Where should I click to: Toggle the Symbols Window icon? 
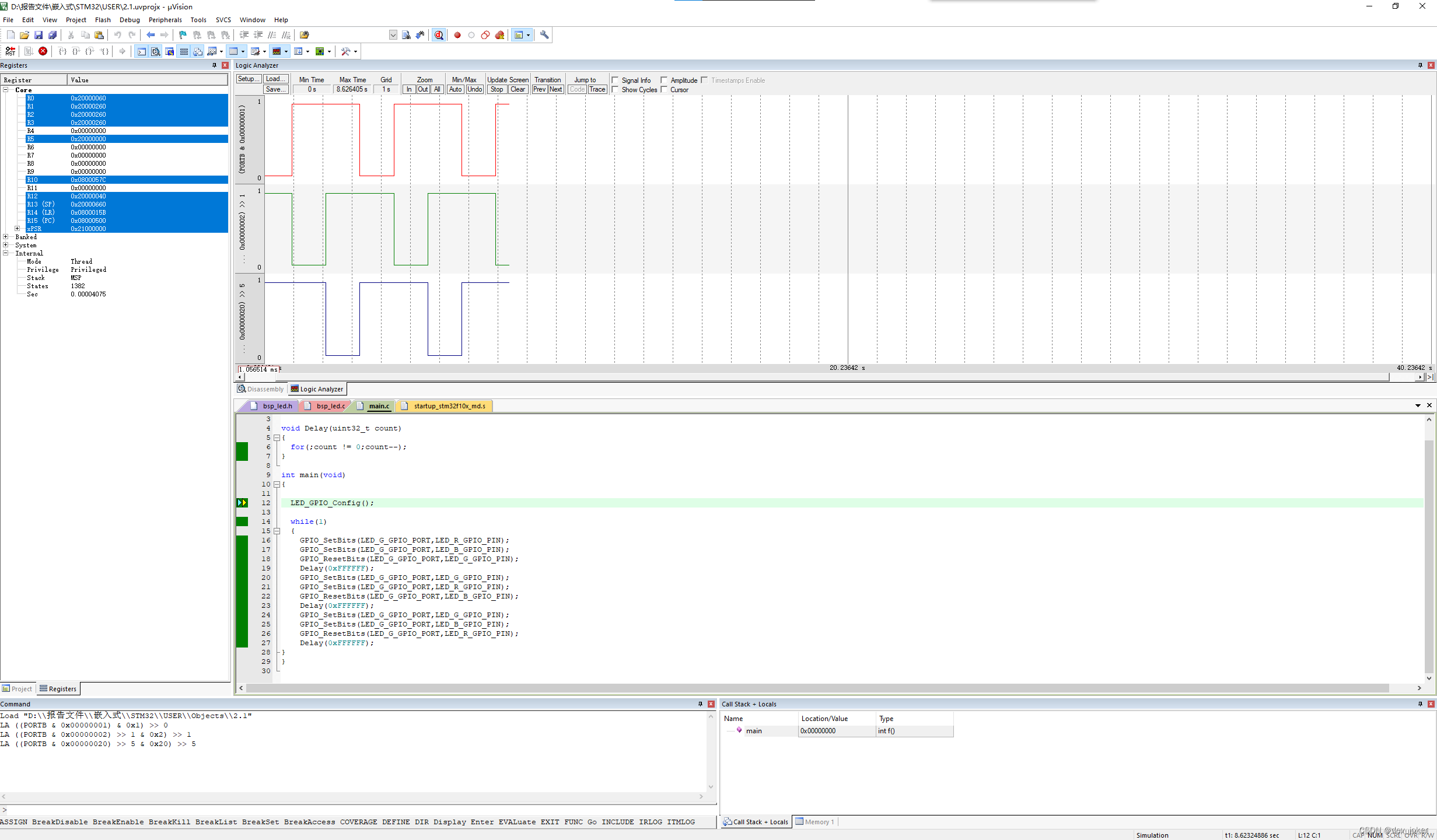pyautogui.click(x=170, y=51)
